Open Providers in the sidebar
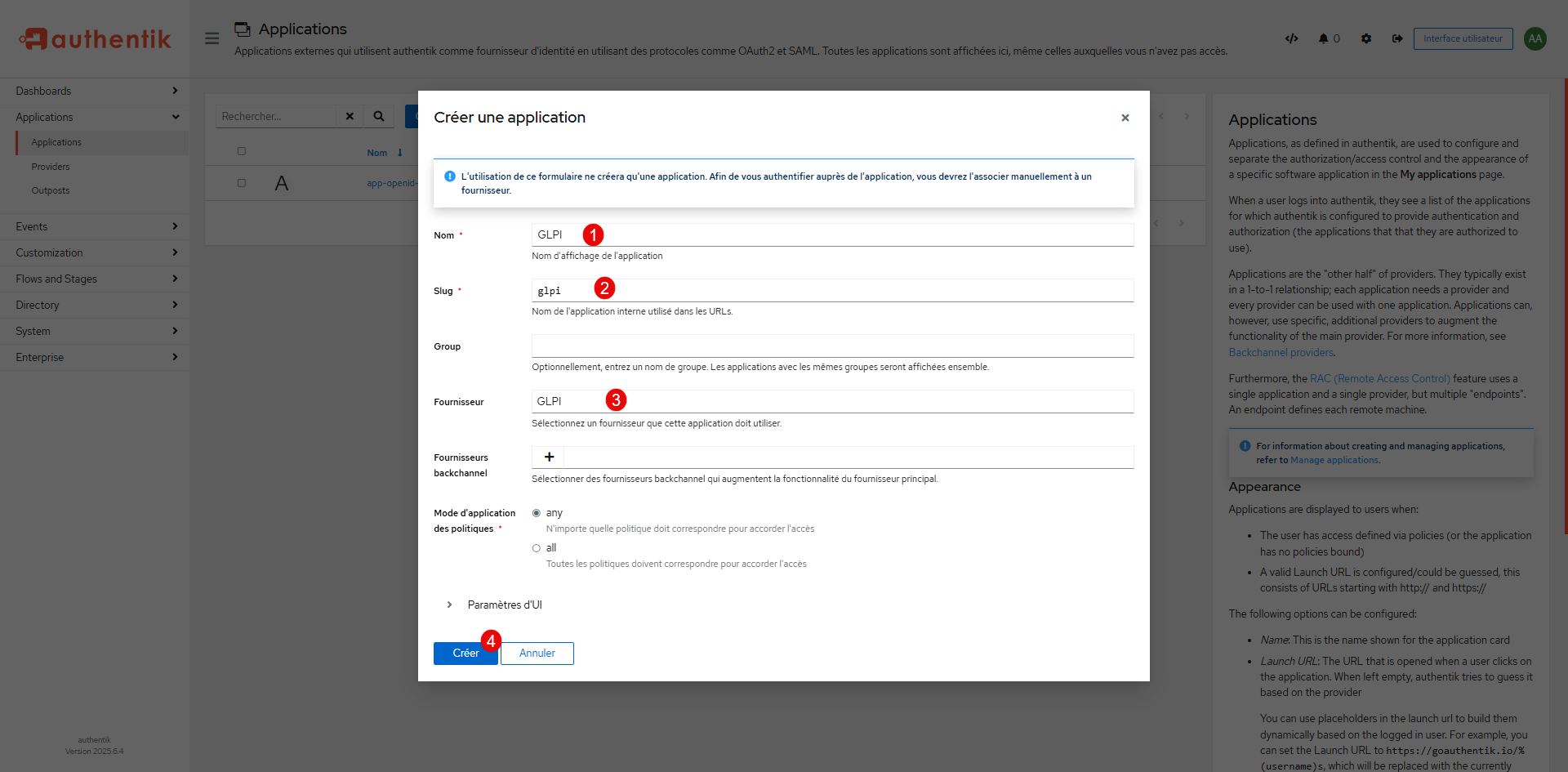This screenshot has height=772, width=1568. [51, 167]
